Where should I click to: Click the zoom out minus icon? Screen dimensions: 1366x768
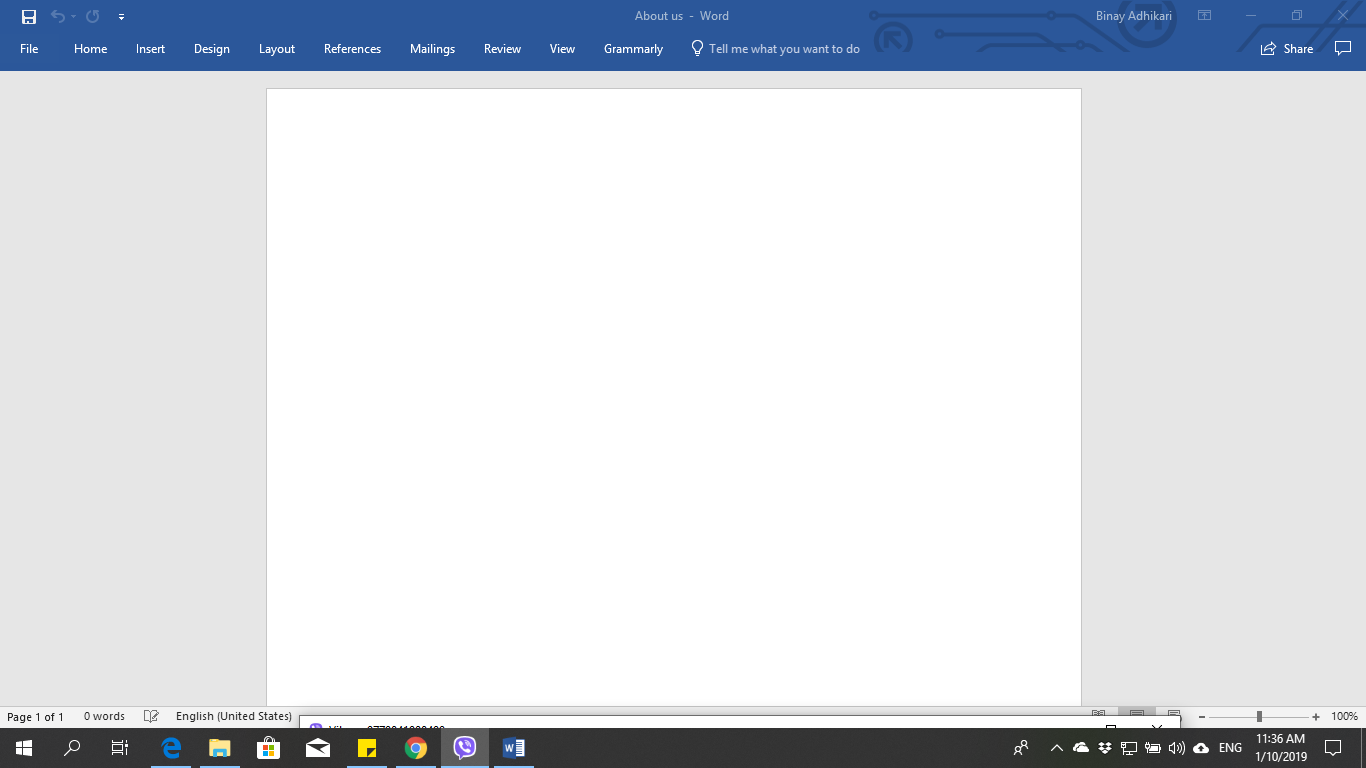point(1201,716)
